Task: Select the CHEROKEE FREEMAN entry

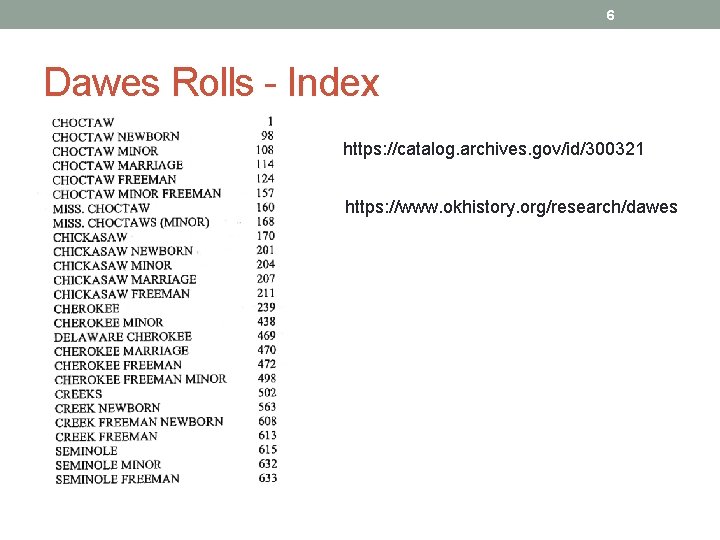Action: (118, 366)
